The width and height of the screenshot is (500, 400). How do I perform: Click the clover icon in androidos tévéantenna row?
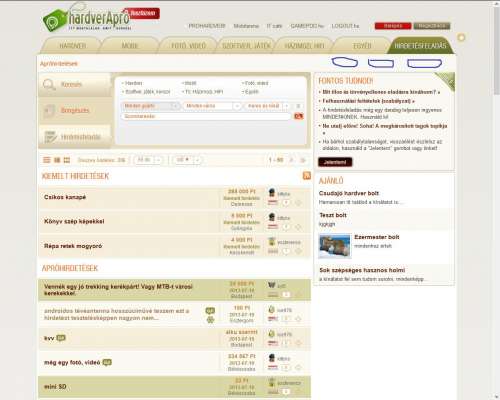[x=210, y=320]
